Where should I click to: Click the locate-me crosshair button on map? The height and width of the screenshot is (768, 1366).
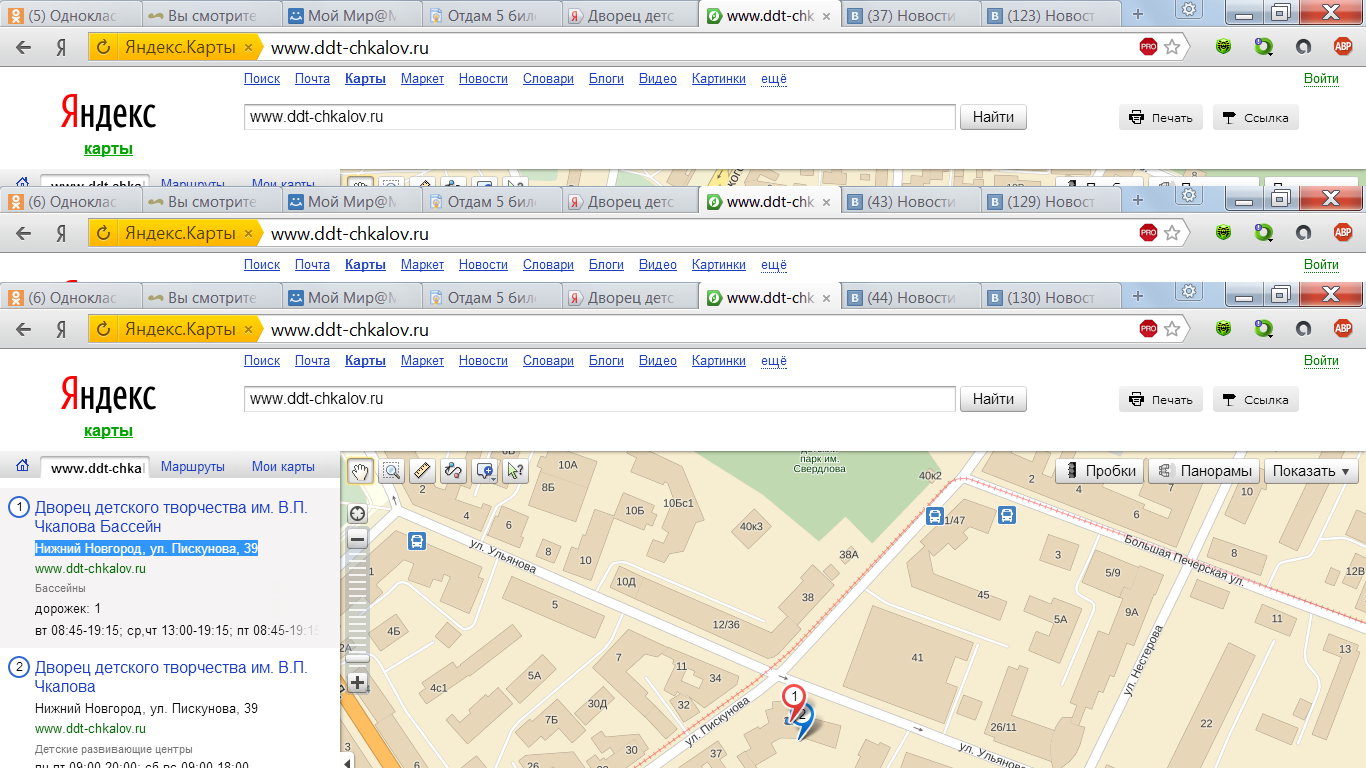[x=357, y=514]
